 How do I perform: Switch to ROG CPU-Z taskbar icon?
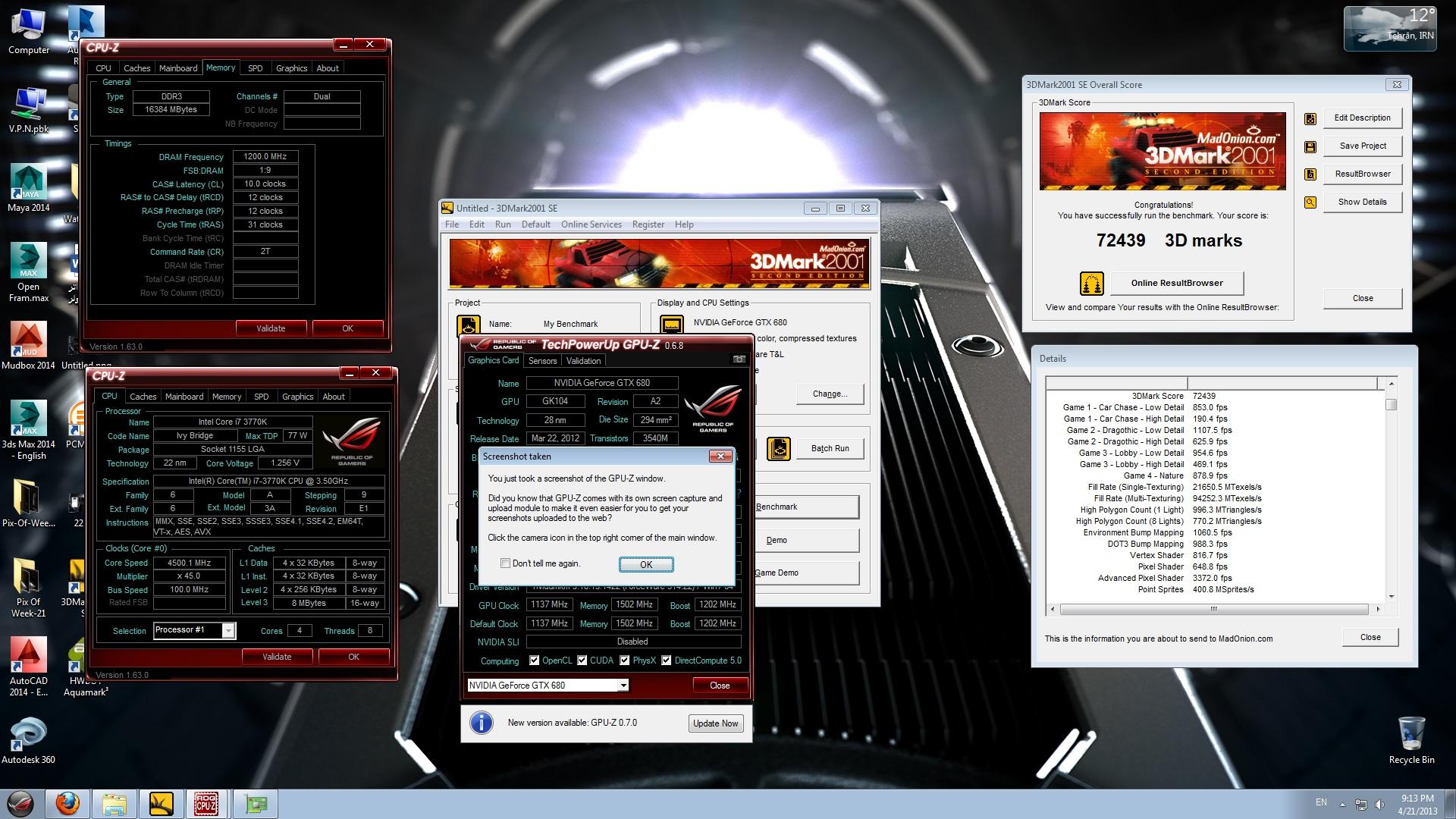206,804
